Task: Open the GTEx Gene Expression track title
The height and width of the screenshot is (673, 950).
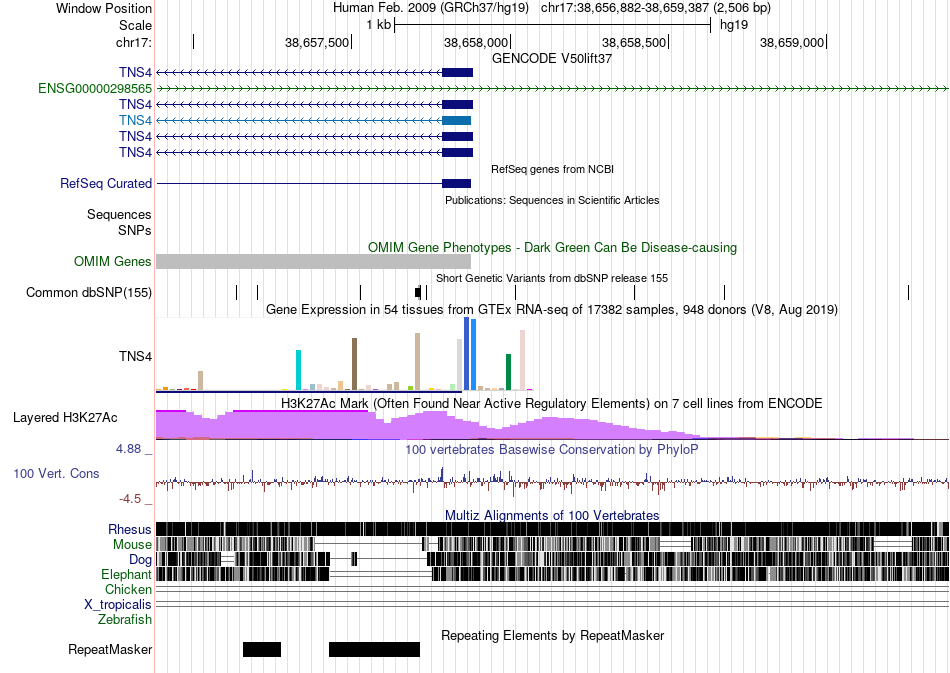Action: [552, 310]
